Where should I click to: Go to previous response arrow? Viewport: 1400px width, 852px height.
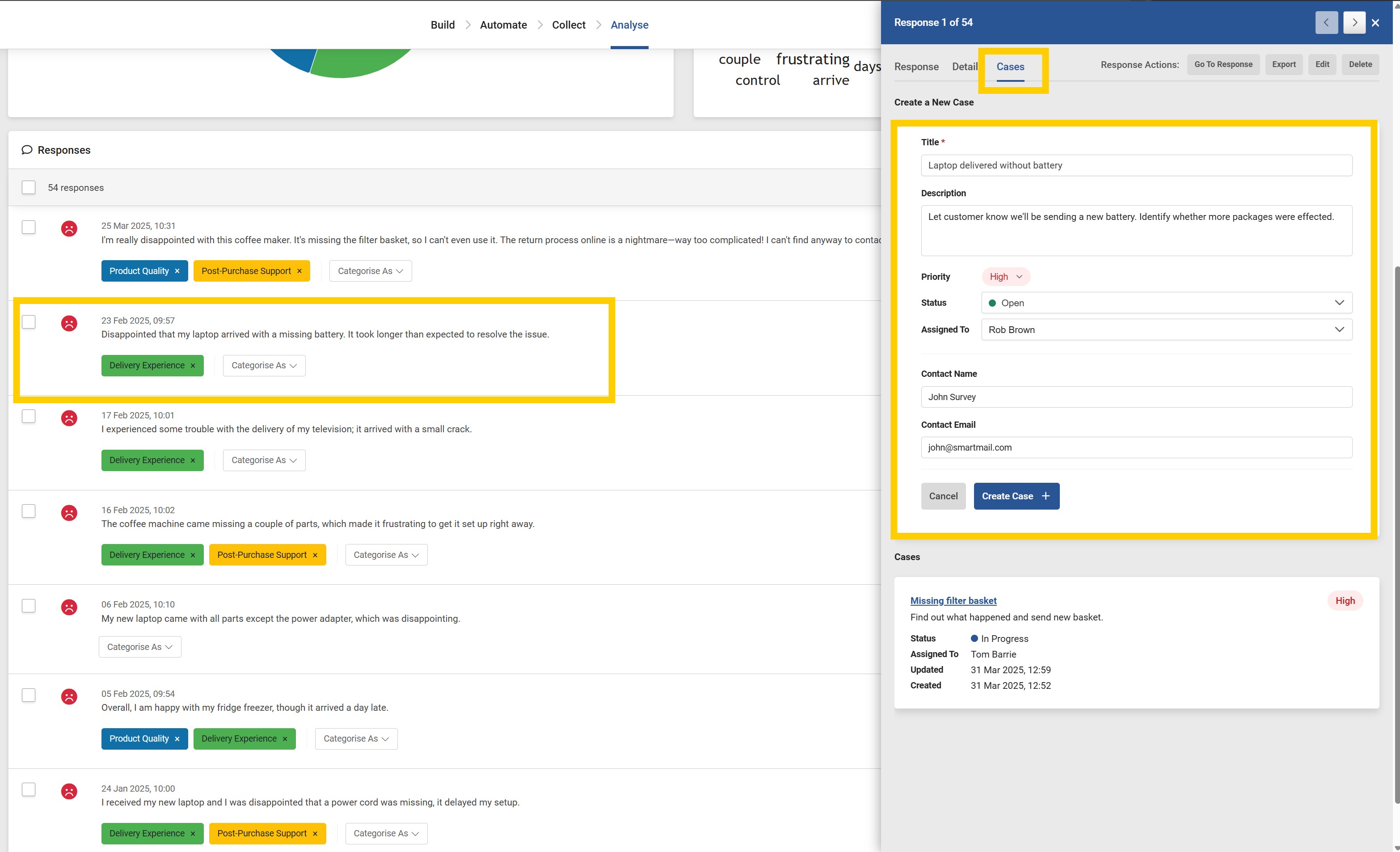tap(1326, 23)
